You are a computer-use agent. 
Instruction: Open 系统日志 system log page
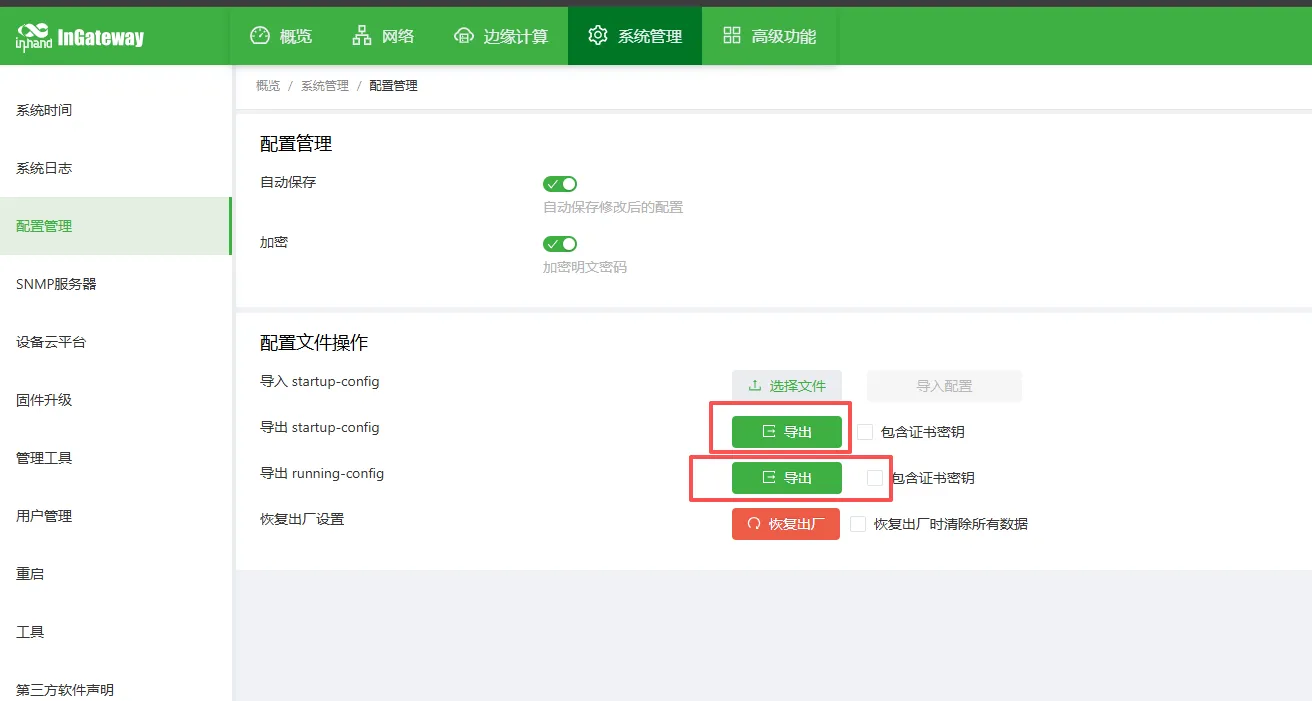pos(115,168)
